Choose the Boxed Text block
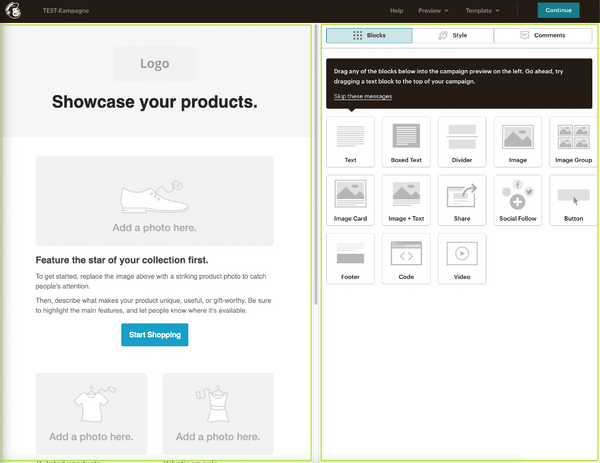The image size is (600, 463). [x=406, y=141]
